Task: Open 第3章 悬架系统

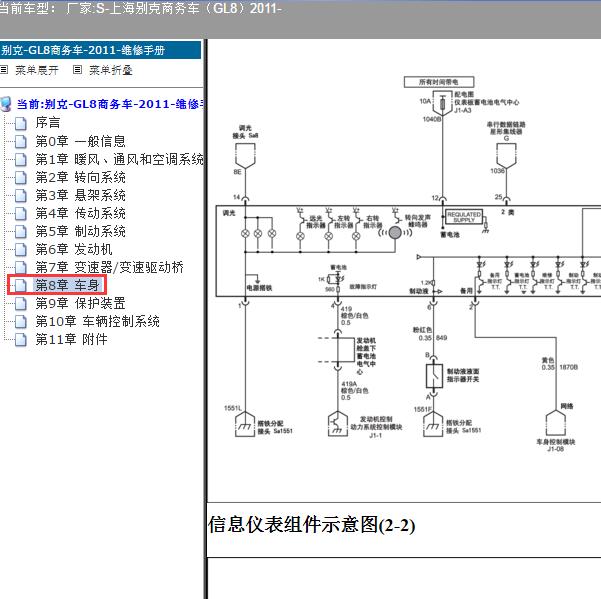Action: coord(80,195)
